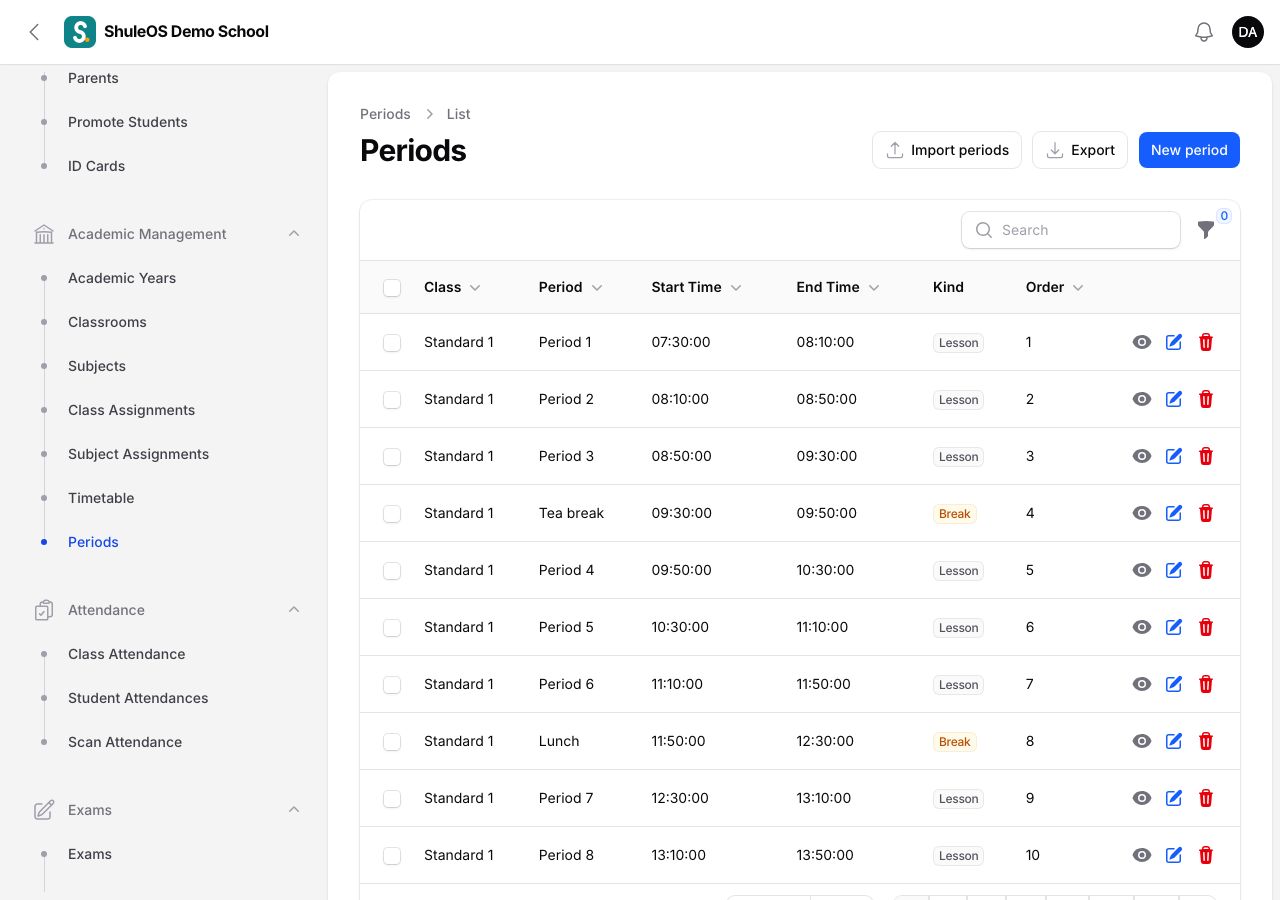Open the table filter funnel icon
The height and width of the screenshot is (900, 1280).
1206,230
